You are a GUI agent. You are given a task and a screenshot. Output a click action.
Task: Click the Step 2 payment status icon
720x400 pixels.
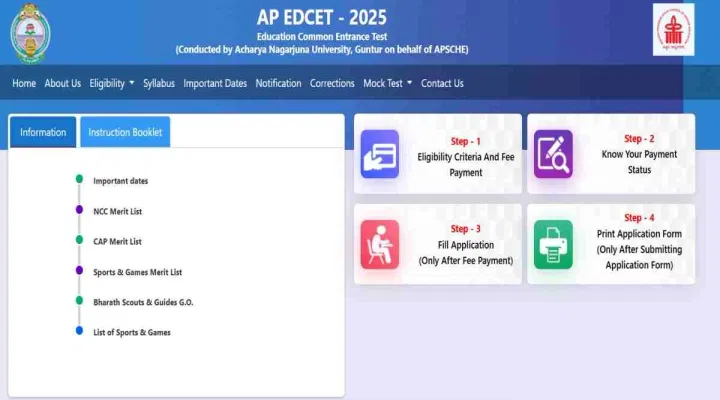[x=553, y=154]
